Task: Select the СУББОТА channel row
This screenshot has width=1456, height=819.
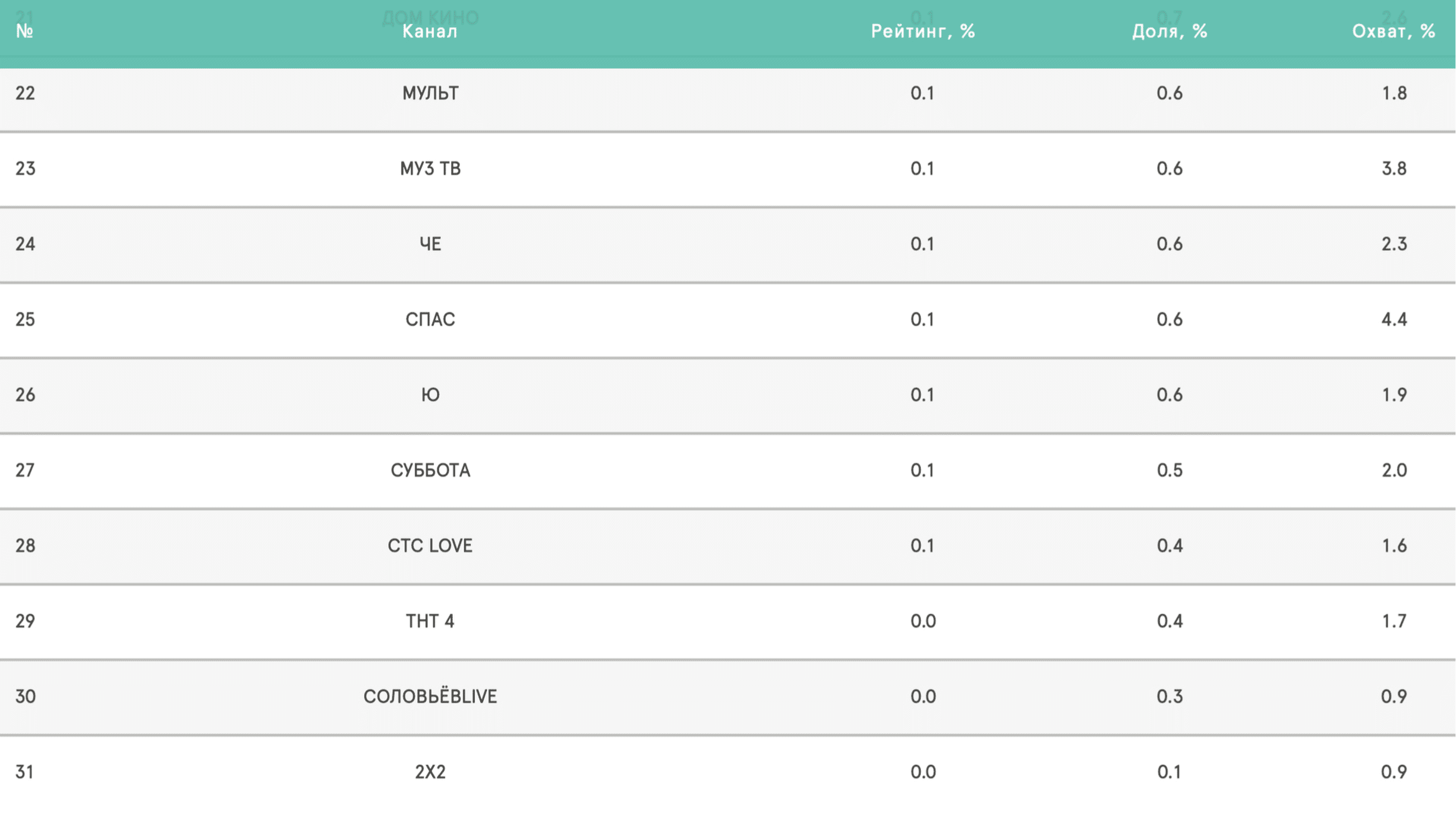Action: tap(430, 470)
